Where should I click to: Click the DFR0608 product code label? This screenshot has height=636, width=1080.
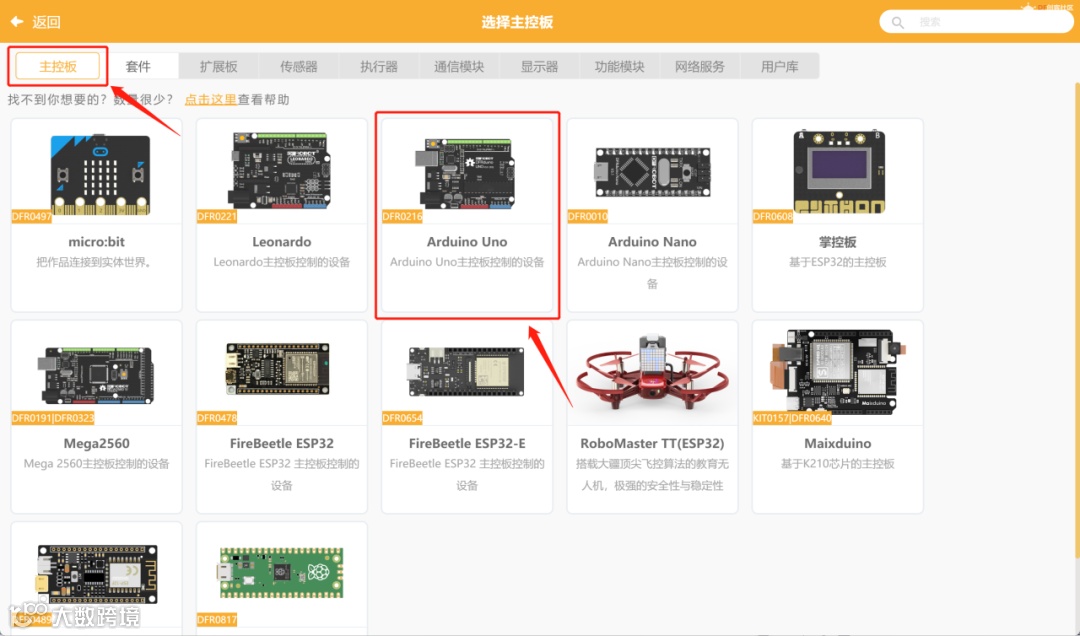coord(773,216)
